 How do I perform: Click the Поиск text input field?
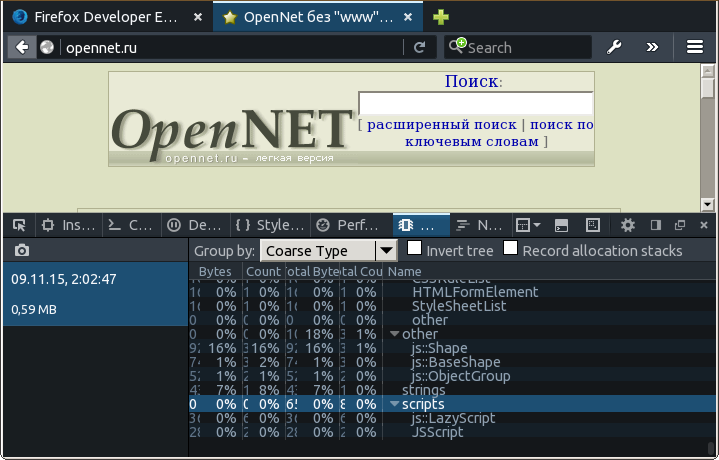coord(475,103)
